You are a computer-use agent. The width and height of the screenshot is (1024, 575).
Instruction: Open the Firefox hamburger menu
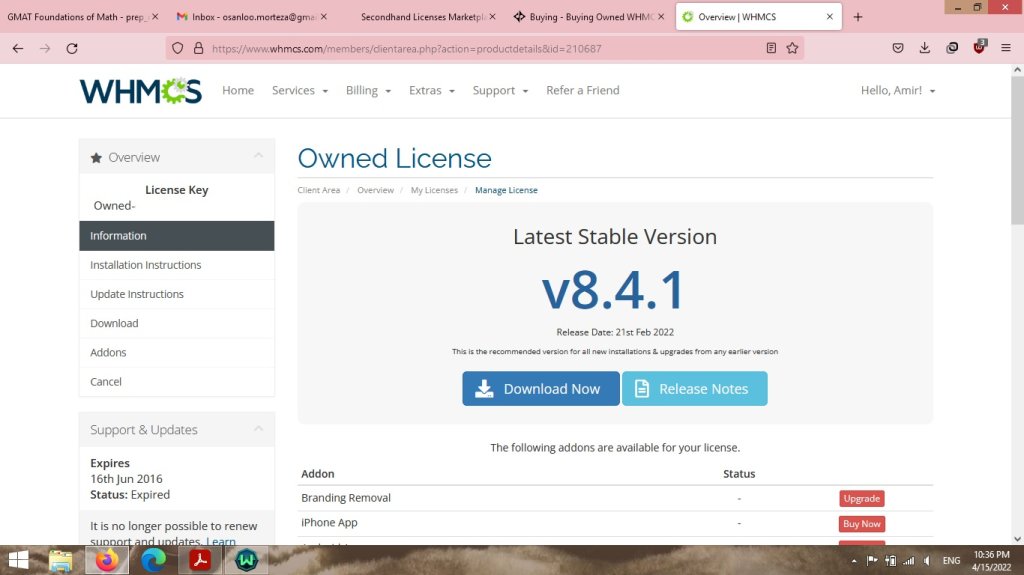(1006, 48)
